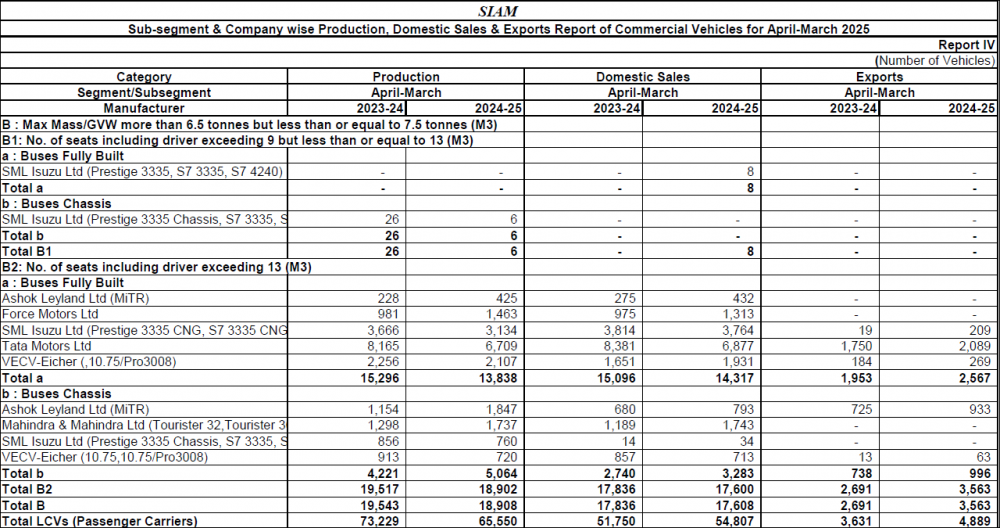Screen dimensions: 1000x528
Task: Select 'B2: No. of seats including driver exceeding 13'
Action: (x=156, y=267)
